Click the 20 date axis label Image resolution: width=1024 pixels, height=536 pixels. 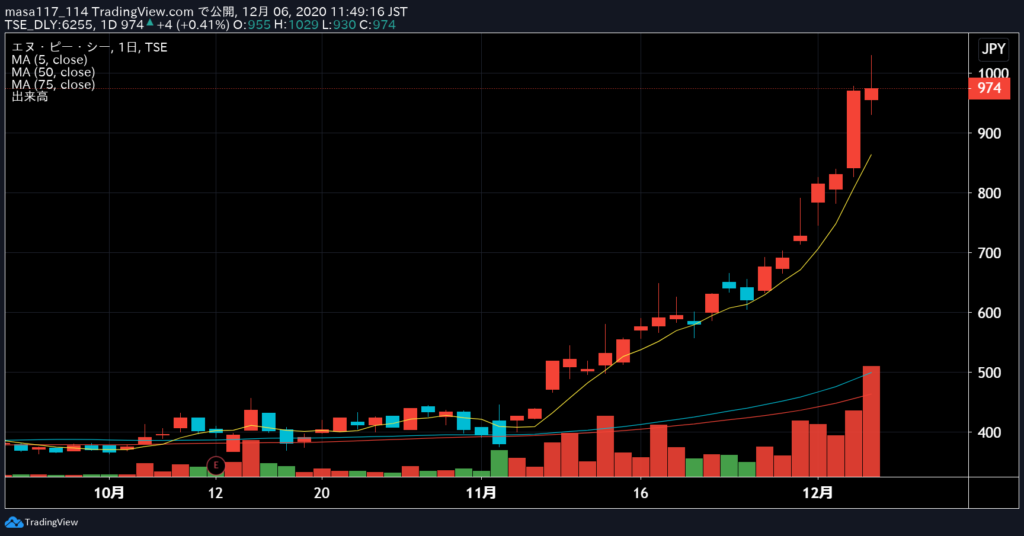[321, 493]
